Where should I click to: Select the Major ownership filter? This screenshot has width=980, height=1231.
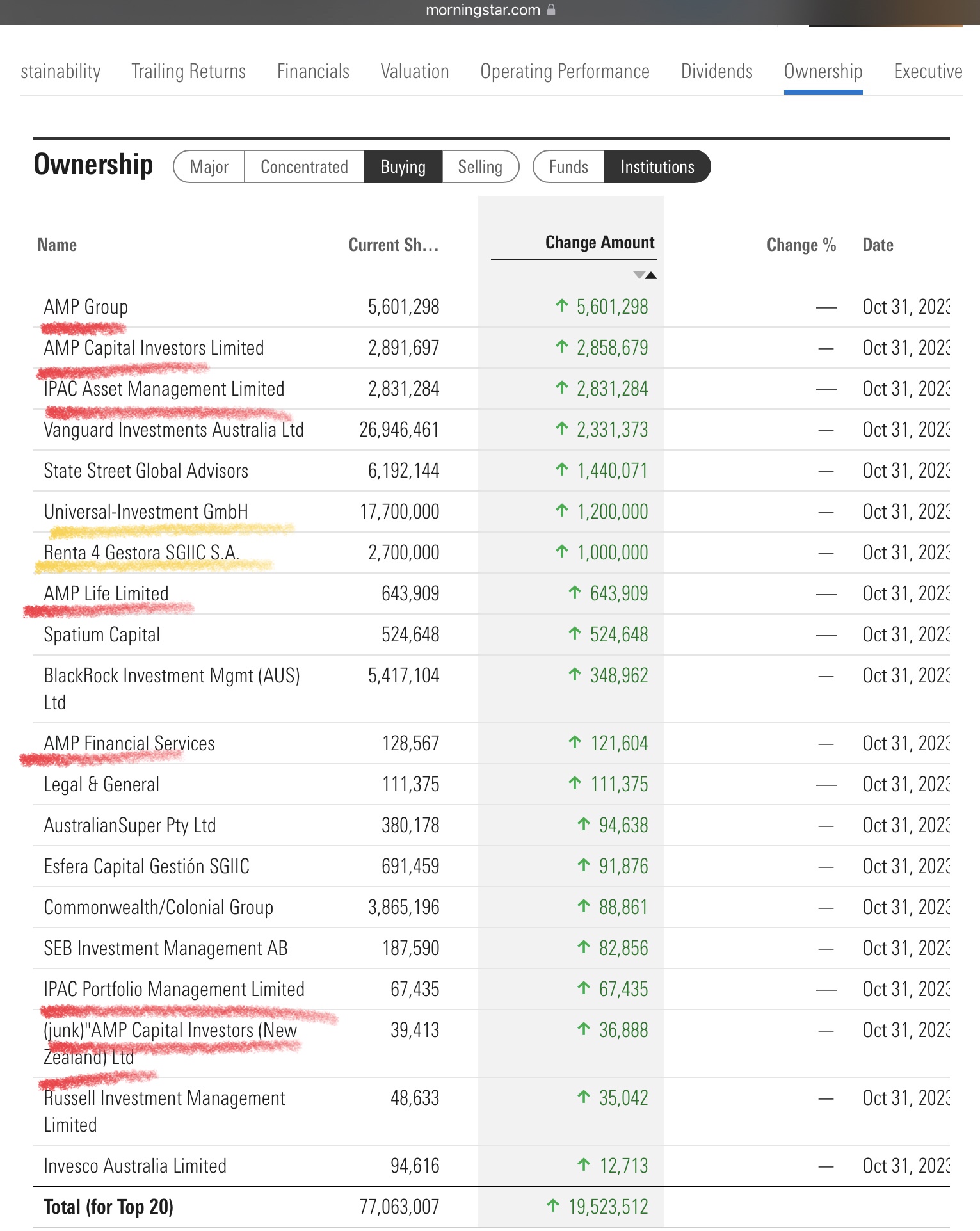click(209, 167)
